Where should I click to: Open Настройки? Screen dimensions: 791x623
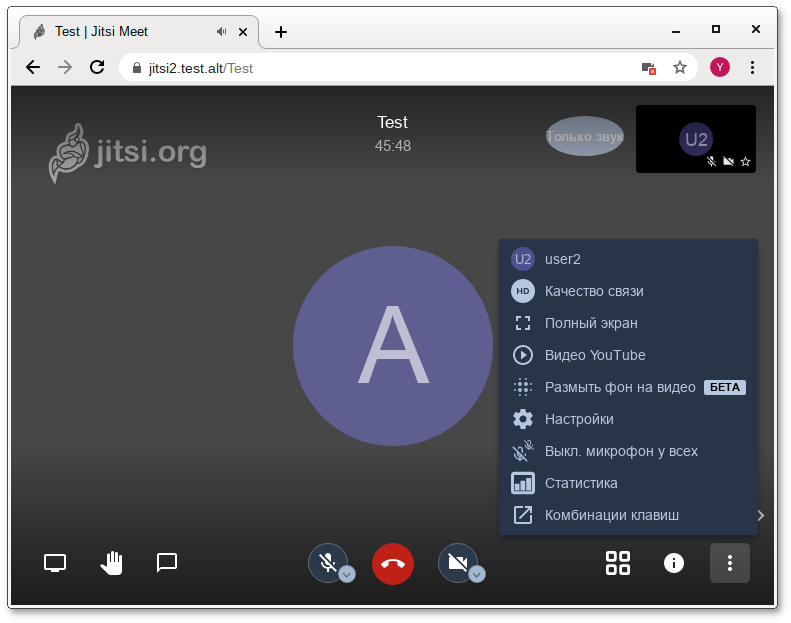click(629, 419)
